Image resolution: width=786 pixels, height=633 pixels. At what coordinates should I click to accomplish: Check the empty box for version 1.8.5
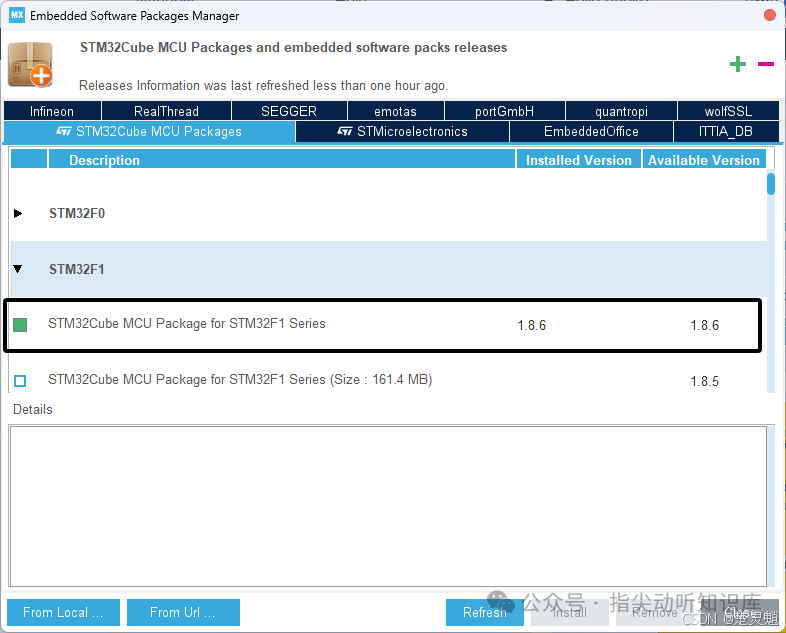(20, 381)
